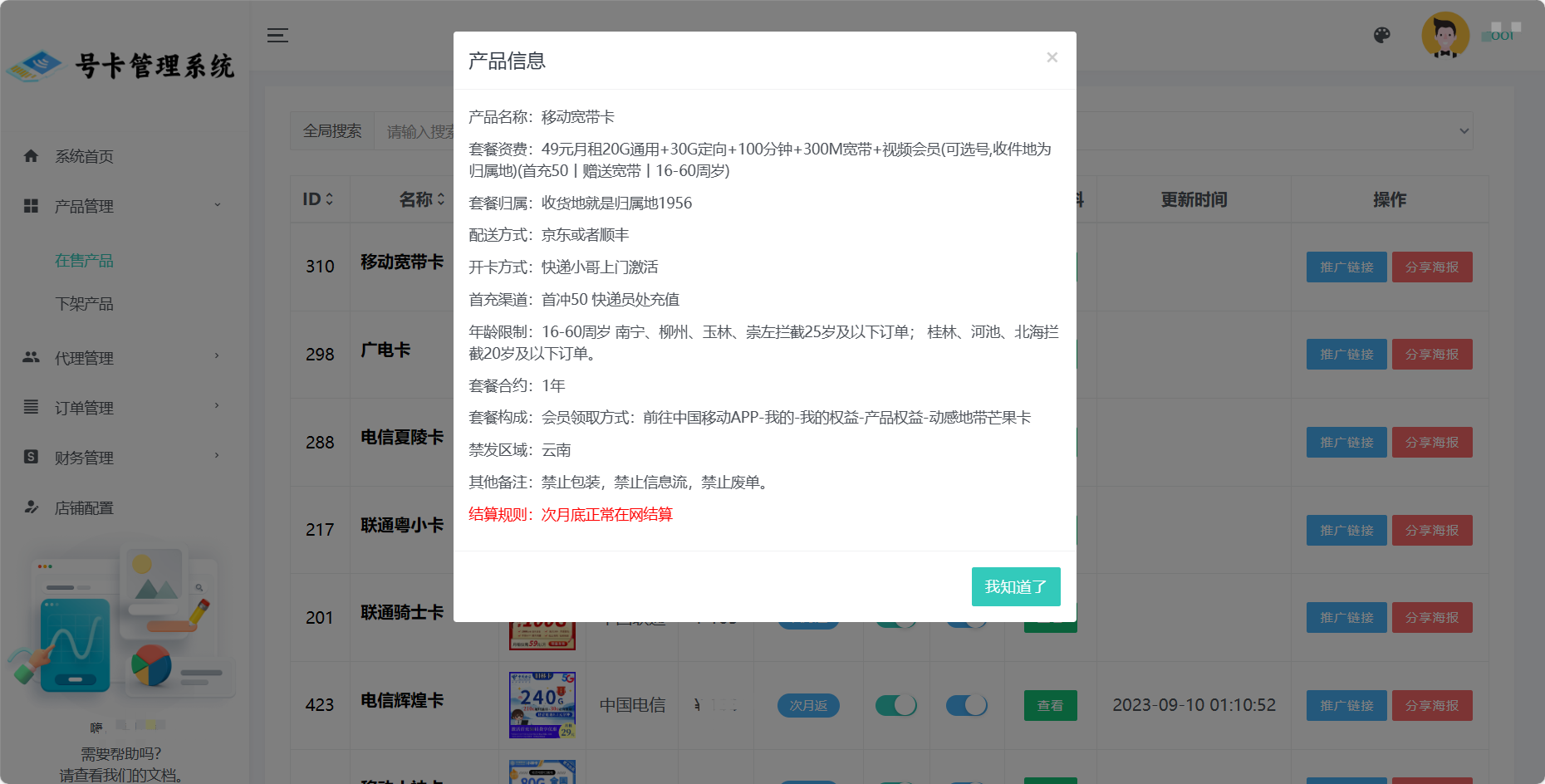Click ID cell 423 in table
Viewport: 1545px width, 784px height.
[320, 705]
